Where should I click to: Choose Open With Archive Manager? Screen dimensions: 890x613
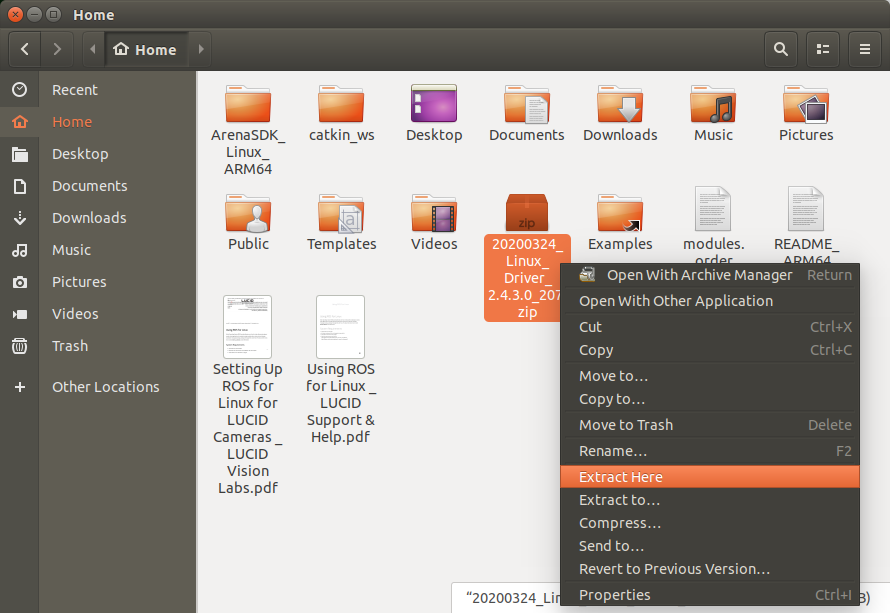click(699, 275)
